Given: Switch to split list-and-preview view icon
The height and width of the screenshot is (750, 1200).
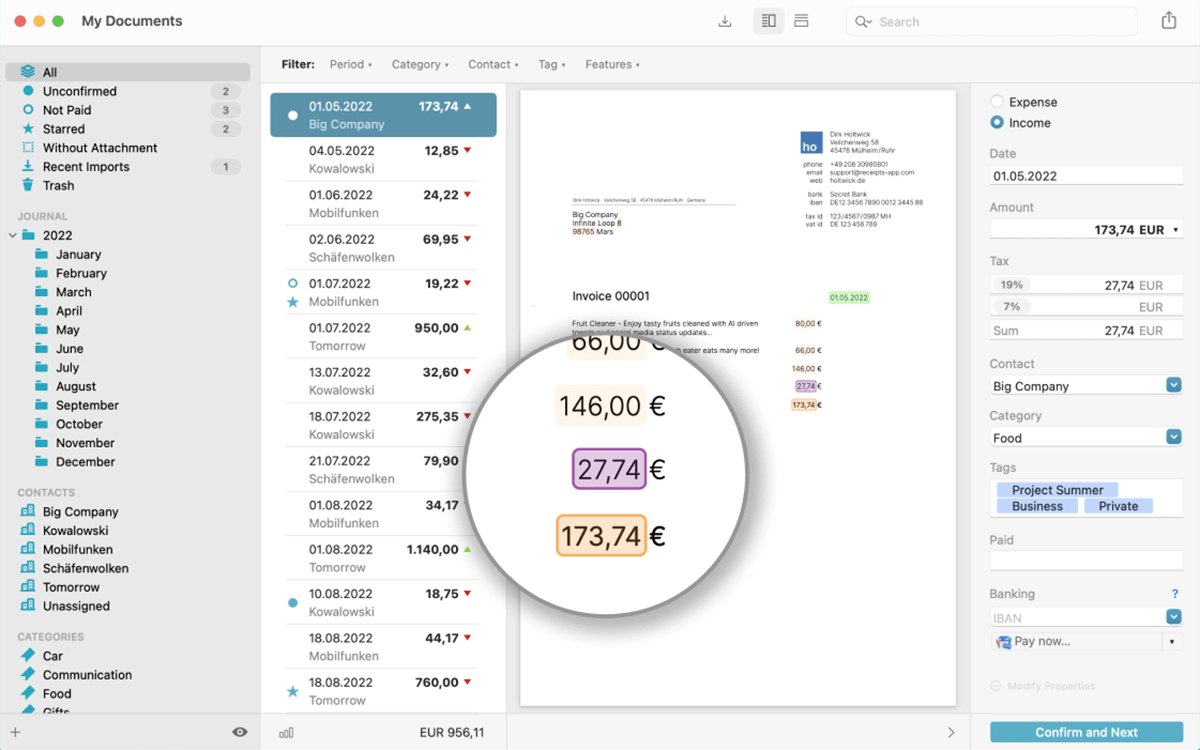Looking at the screenshot, I should pyautogui.click(x=769, y=21).
